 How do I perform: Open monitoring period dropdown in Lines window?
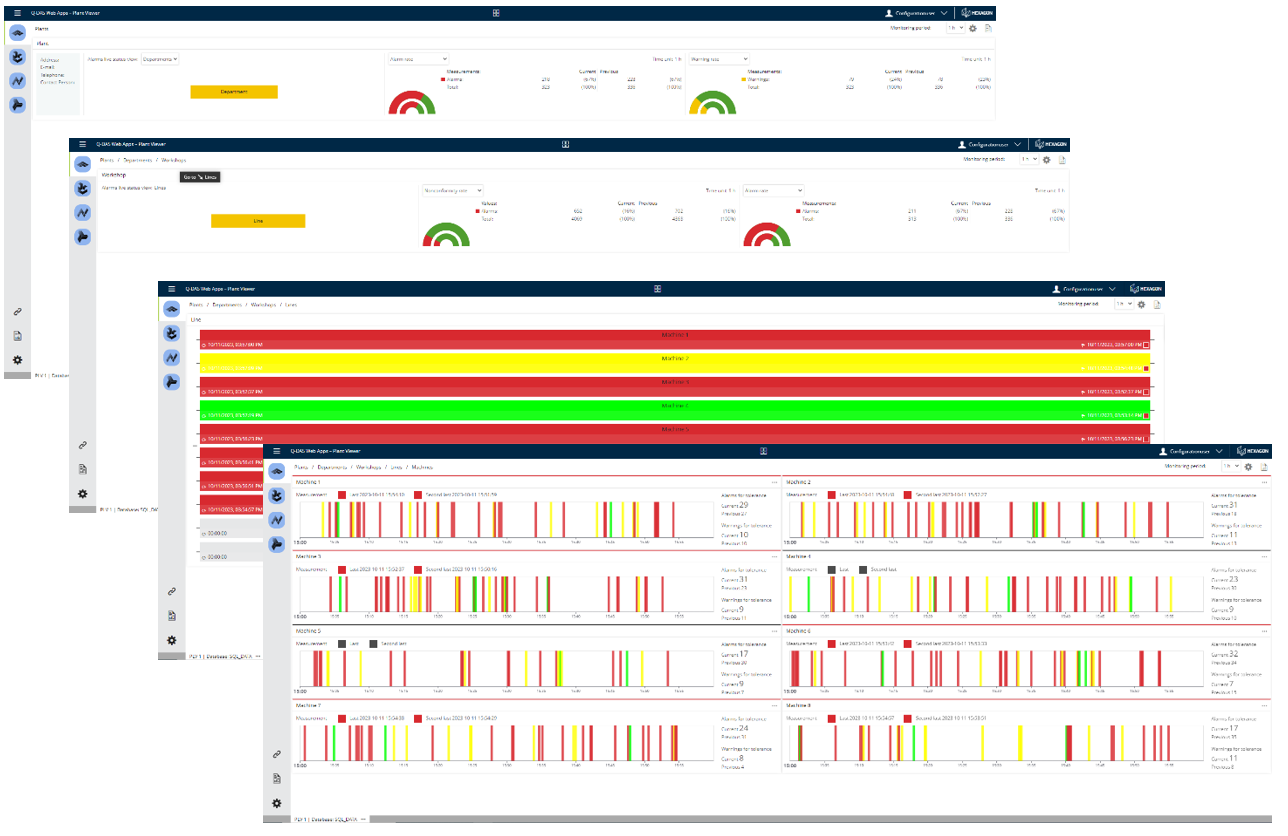[1123, 304]
